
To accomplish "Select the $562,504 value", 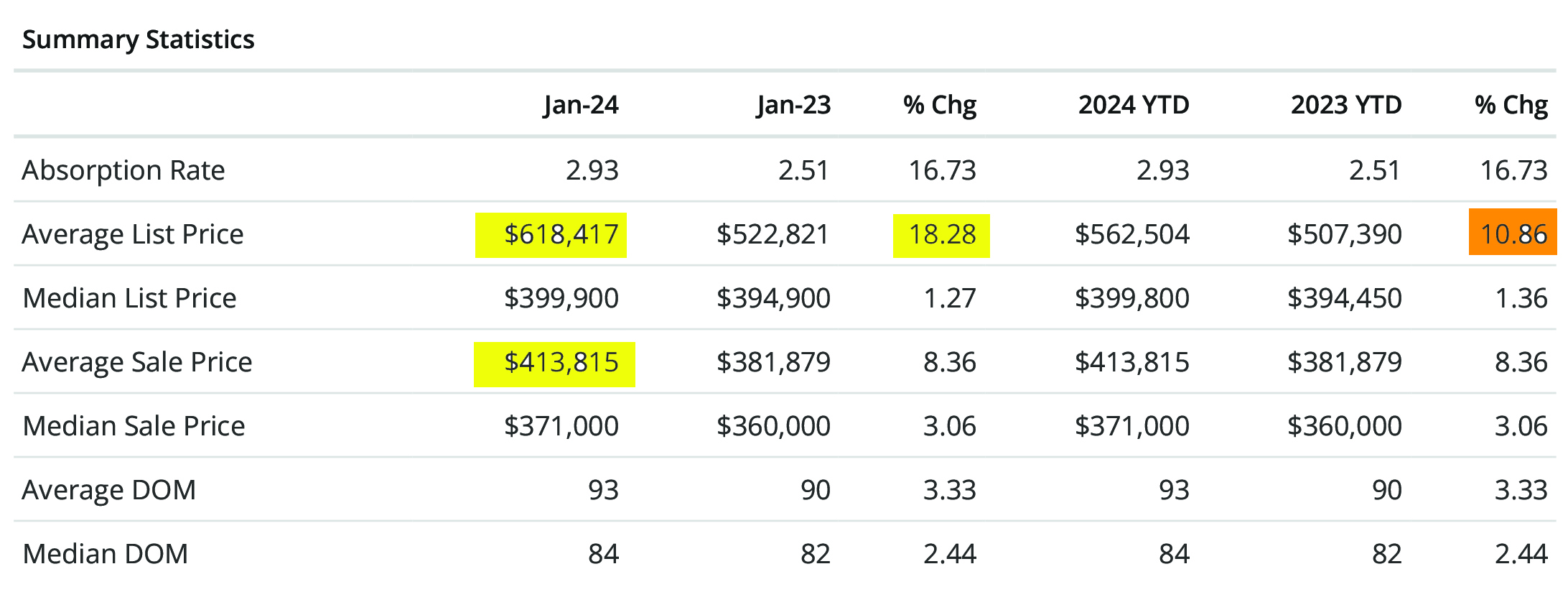I will click(1132, 234).
